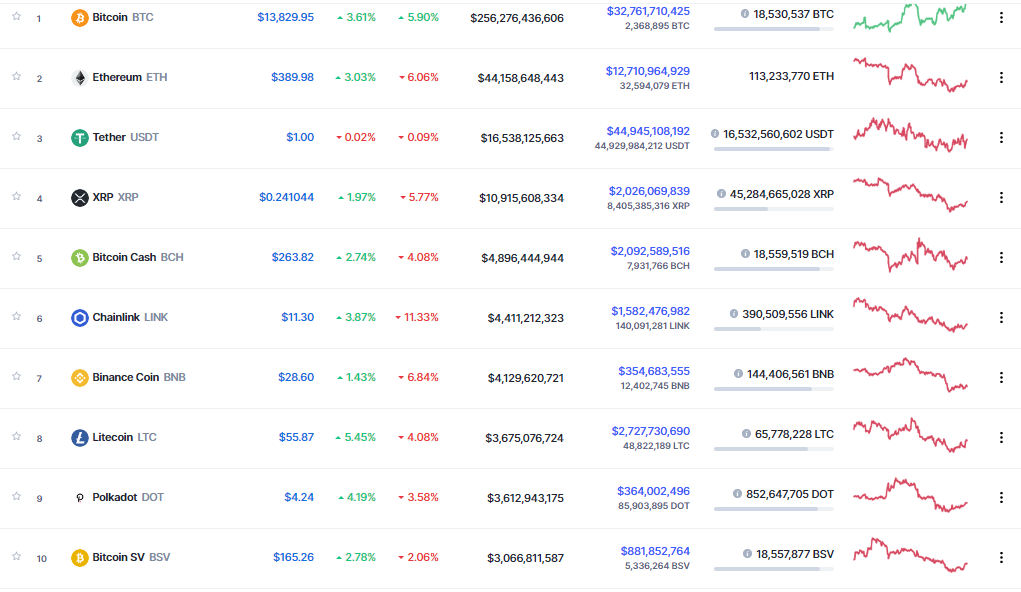The image size is (1021, 592).
Task: Toggle the star next to Litecoin
Action: (x=16, y=436)
